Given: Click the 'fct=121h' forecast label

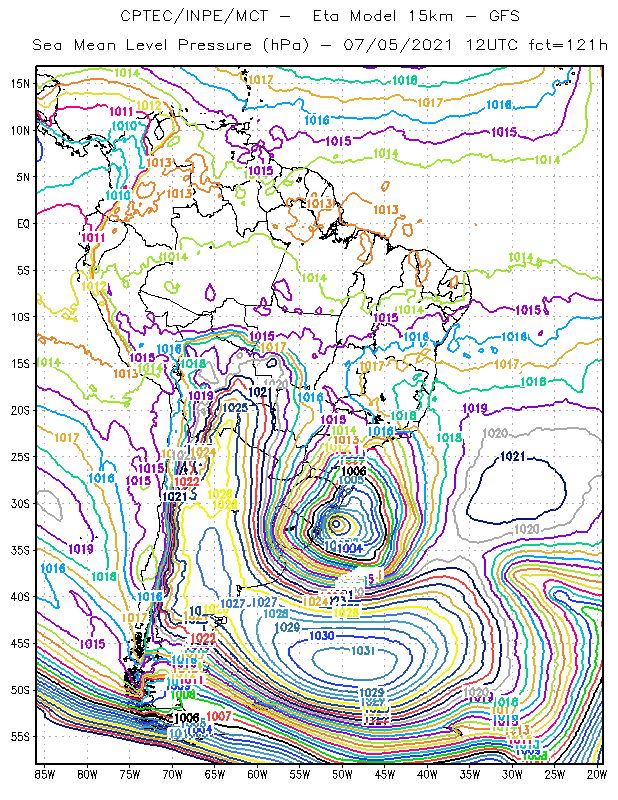Looking at the screenshot, I should point(568,45).
